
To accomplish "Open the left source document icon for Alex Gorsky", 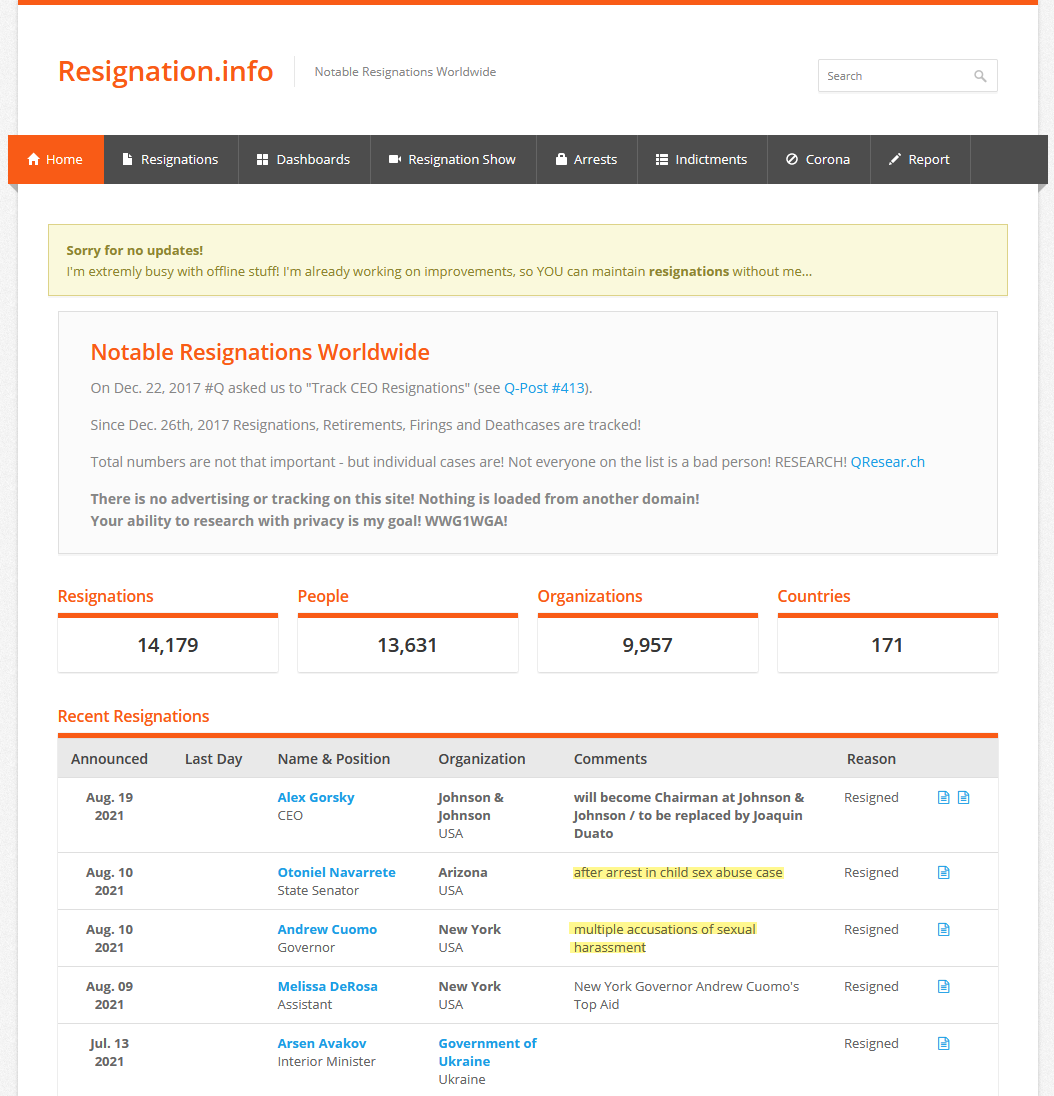I will tap(944, 798).
